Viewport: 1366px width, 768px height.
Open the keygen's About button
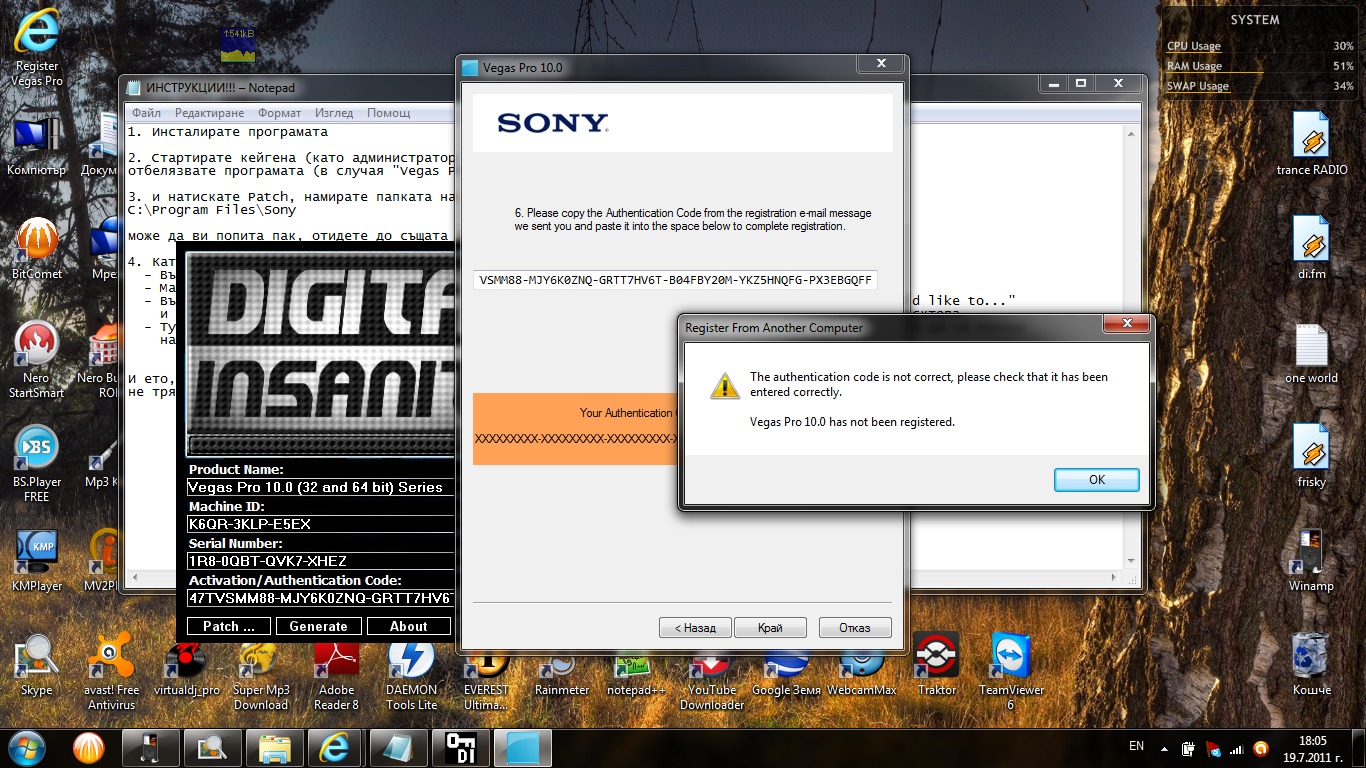(x=408, y=626)
